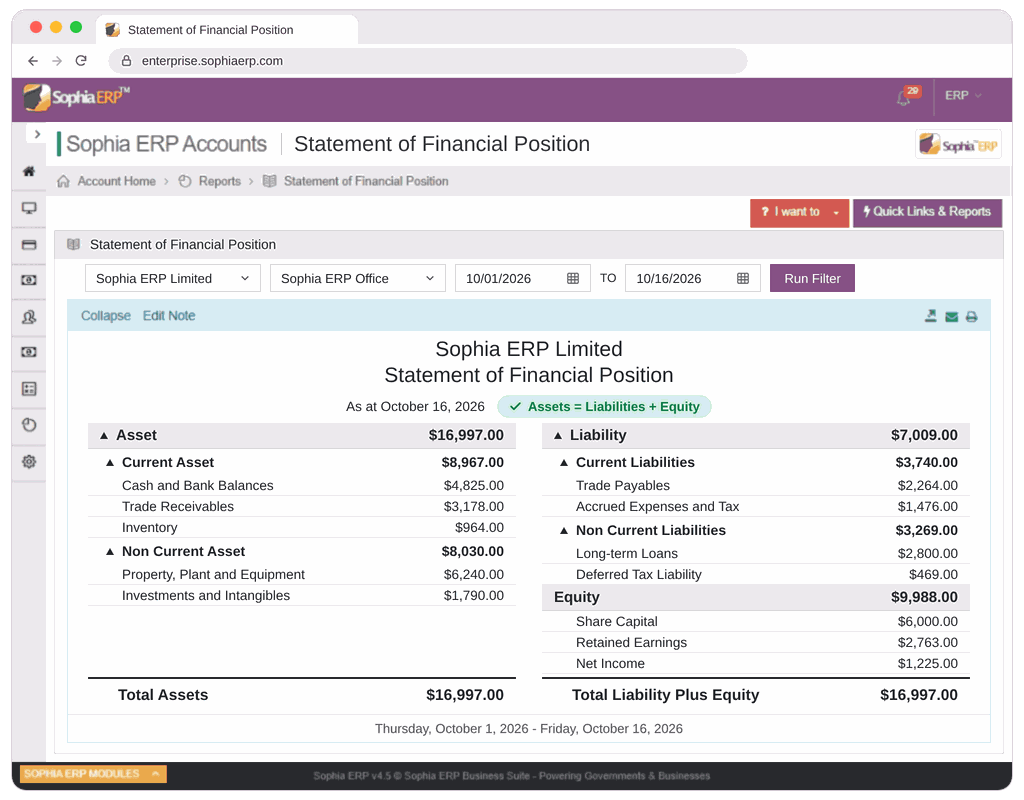Screen dimensions: 1024x800
Task: Click Investments and Intangibles row
Action: pyautogui.click(x=302, y=595)
